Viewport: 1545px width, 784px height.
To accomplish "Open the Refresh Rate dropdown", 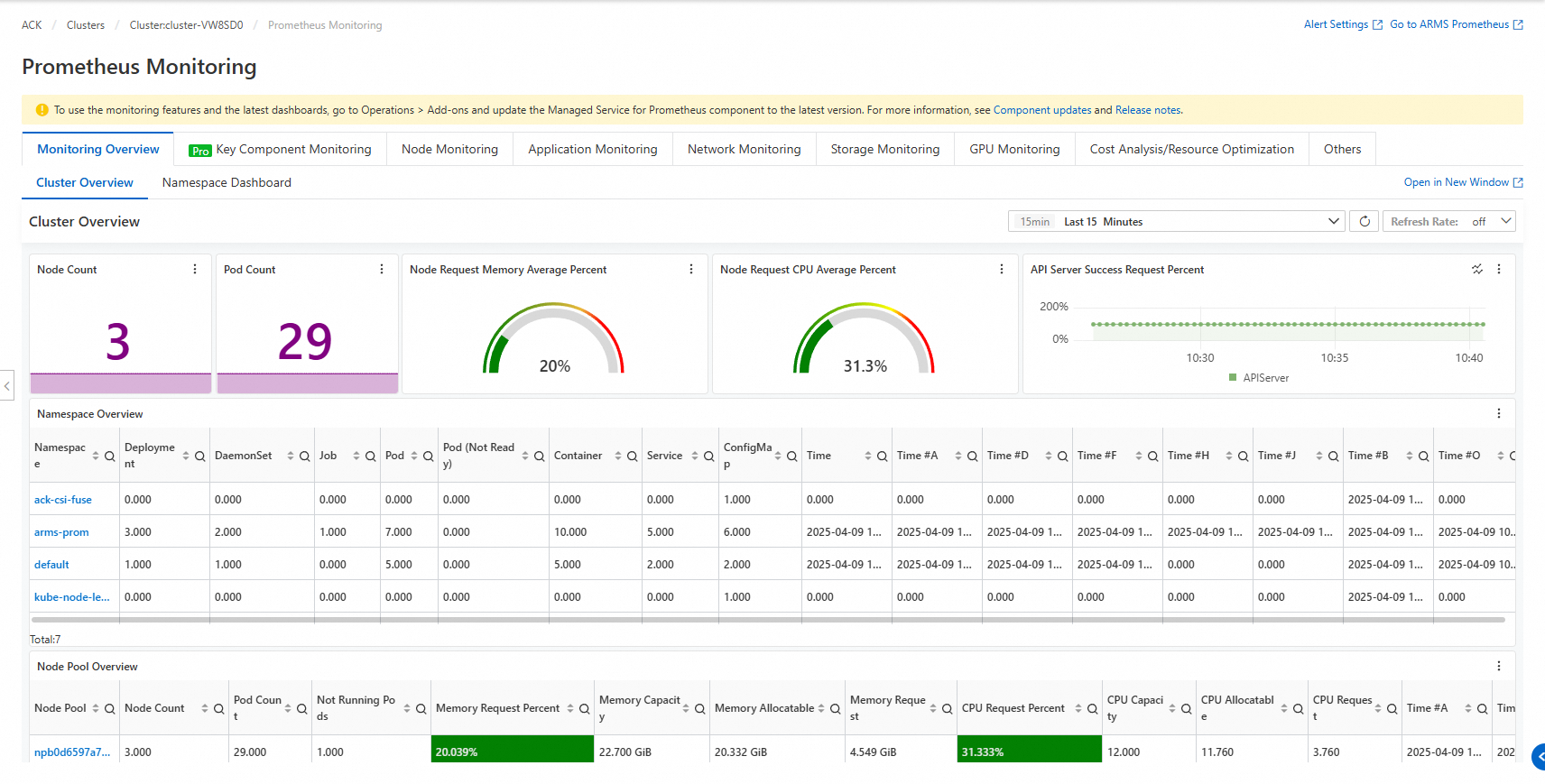I will [x=1448, y=222].
